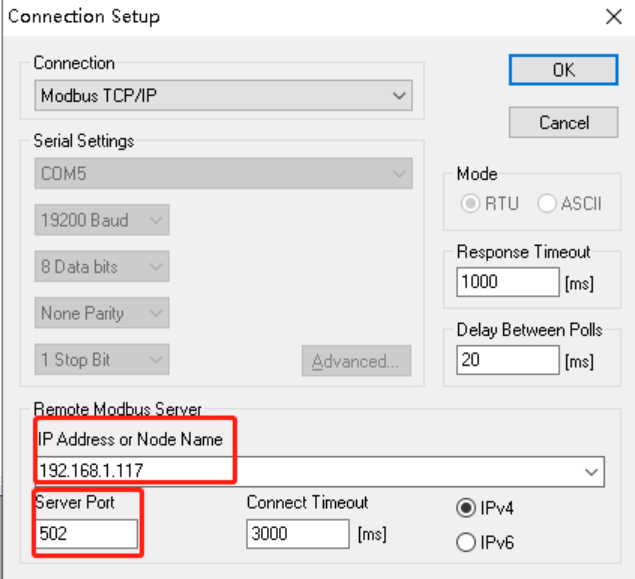The width and height of the screenshot is (635, 579).
Task: Click the Advanced... serial settings button
Action: tap(356, 361)
